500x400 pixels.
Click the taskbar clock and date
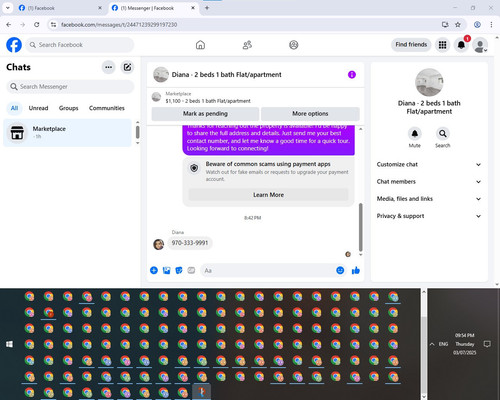[x=465, y=344]
